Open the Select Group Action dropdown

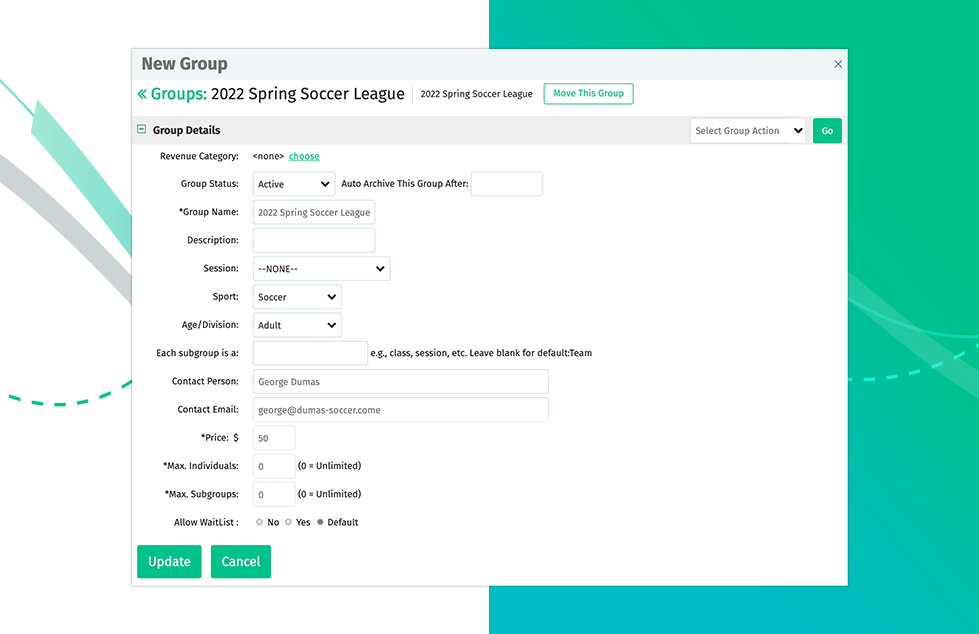tap(747, 131)
